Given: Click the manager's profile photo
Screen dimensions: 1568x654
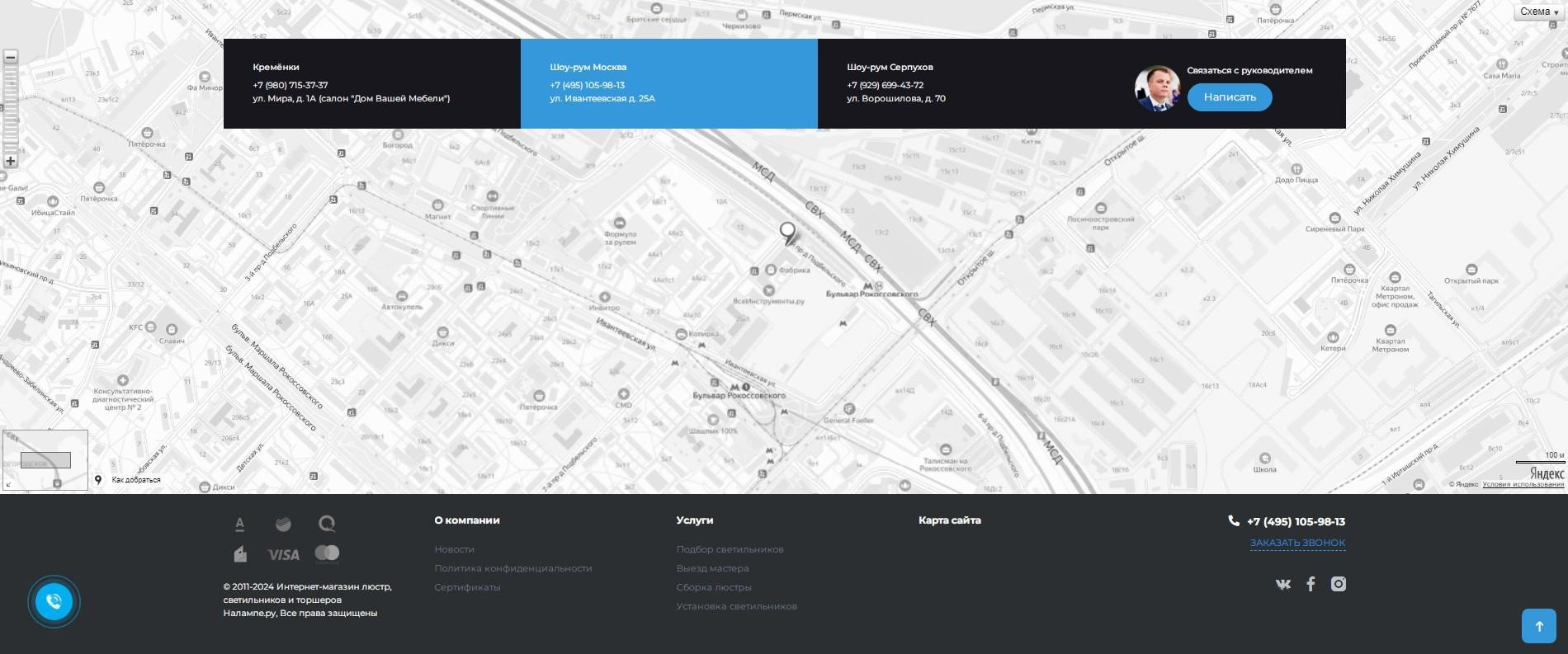Looking at the screenshot, I should coord(1156,88).
